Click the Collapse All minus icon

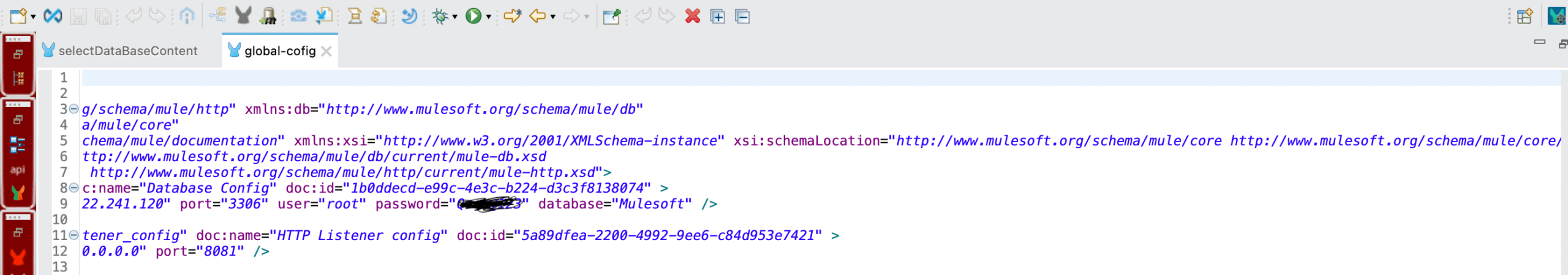pyautogui.click(x=742, y=16)
